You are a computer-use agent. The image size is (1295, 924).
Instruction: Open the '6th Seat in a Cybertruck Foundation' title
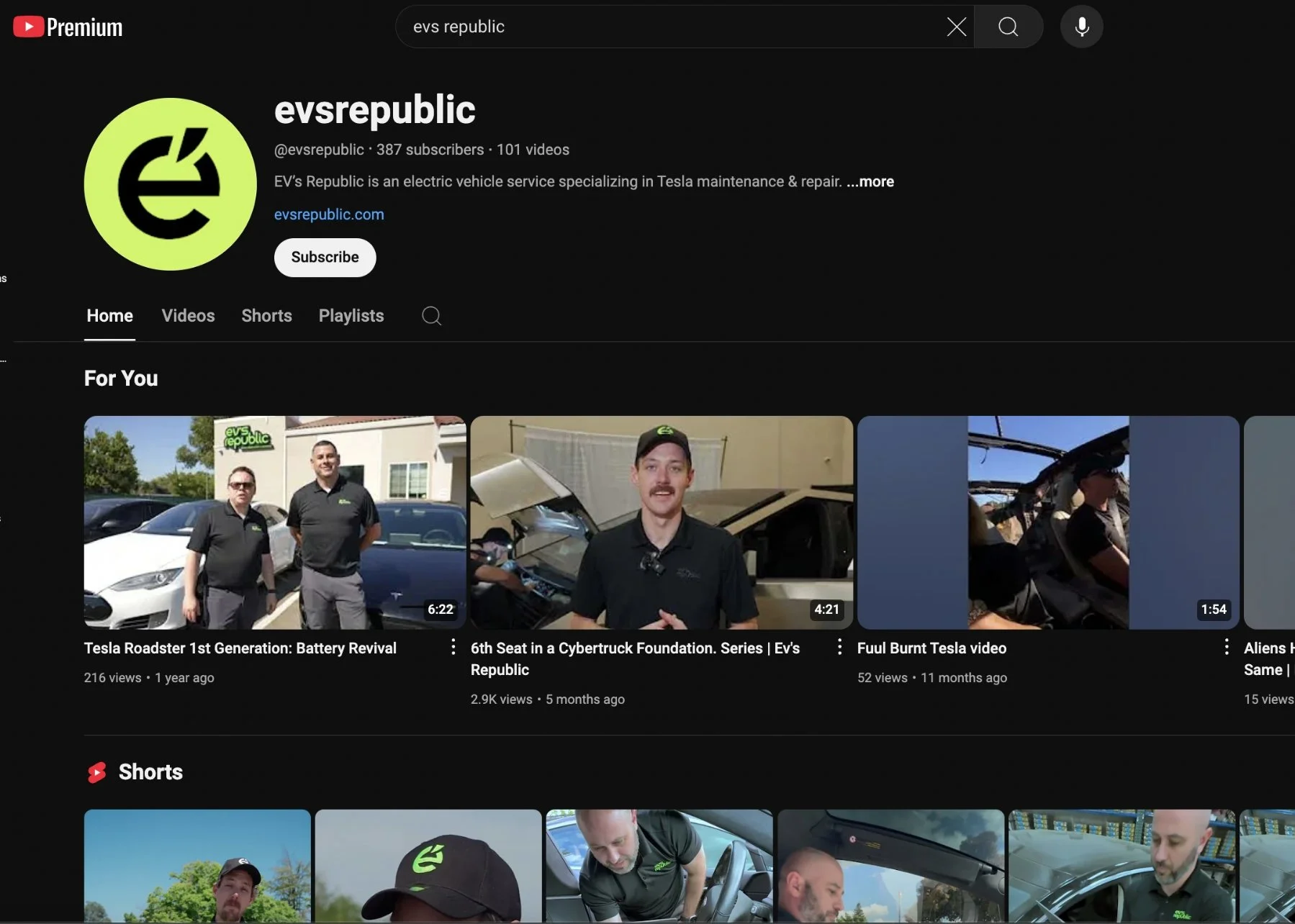[635, 659]
